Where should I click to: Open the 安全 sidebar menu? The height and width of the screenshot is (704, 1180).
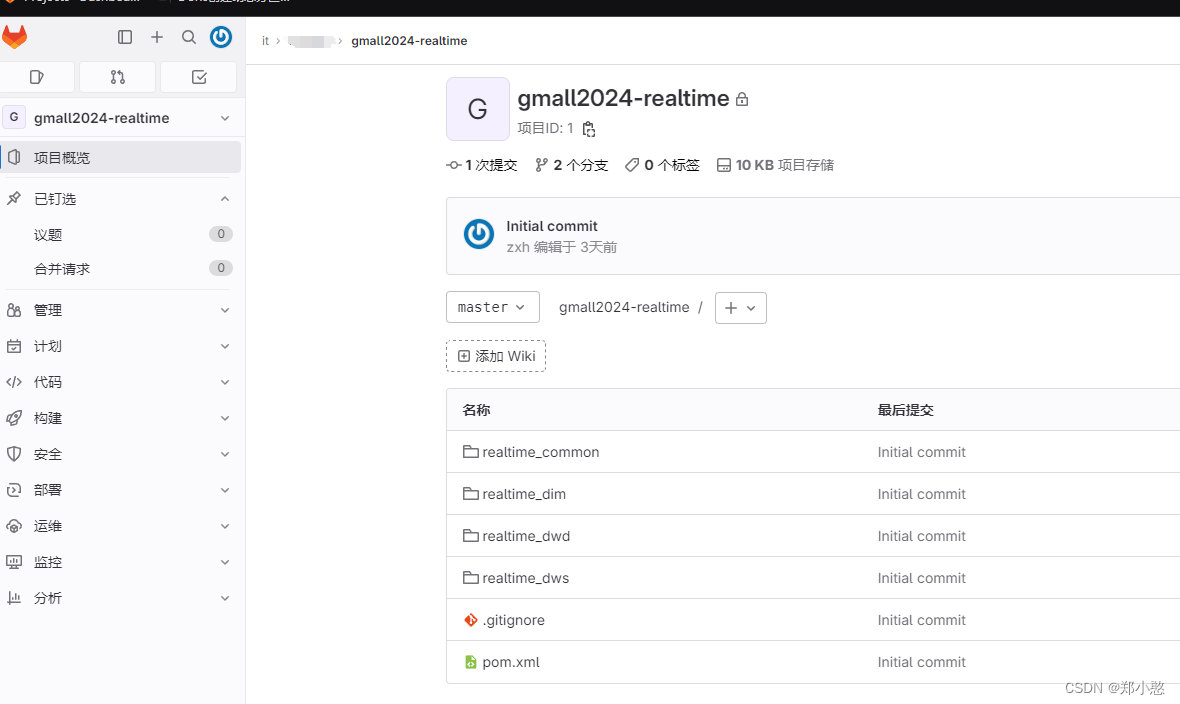(x=120, y=454)
